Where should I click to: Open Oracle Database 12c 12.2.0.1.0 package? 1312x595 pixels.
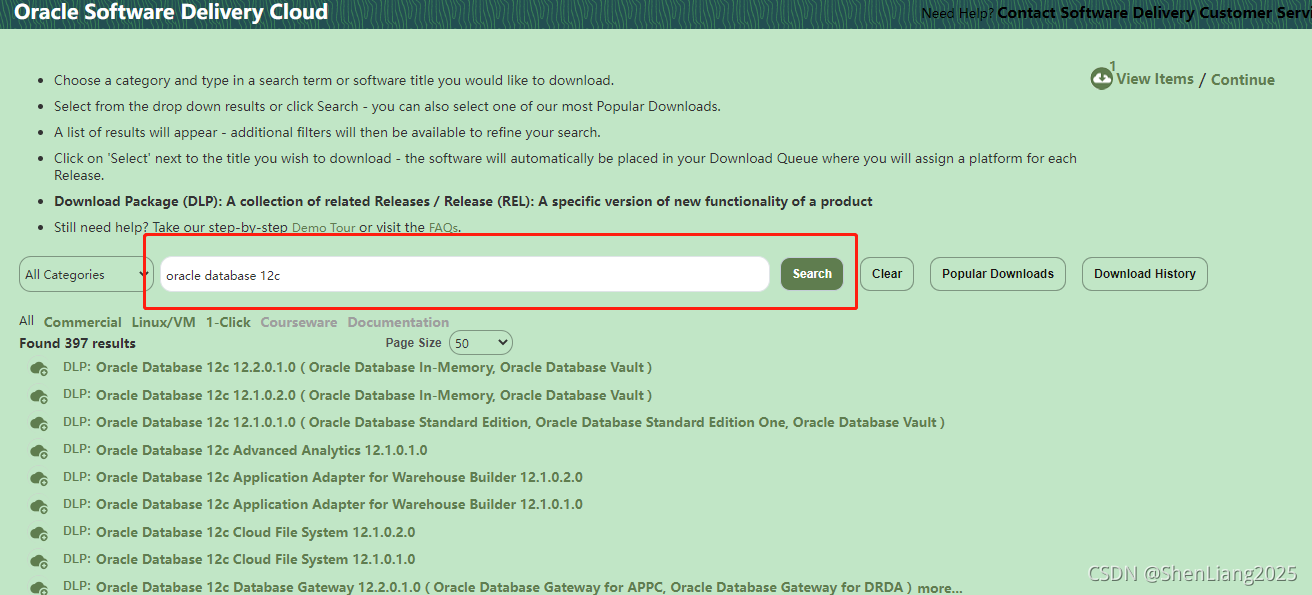(x=374, y=367)
